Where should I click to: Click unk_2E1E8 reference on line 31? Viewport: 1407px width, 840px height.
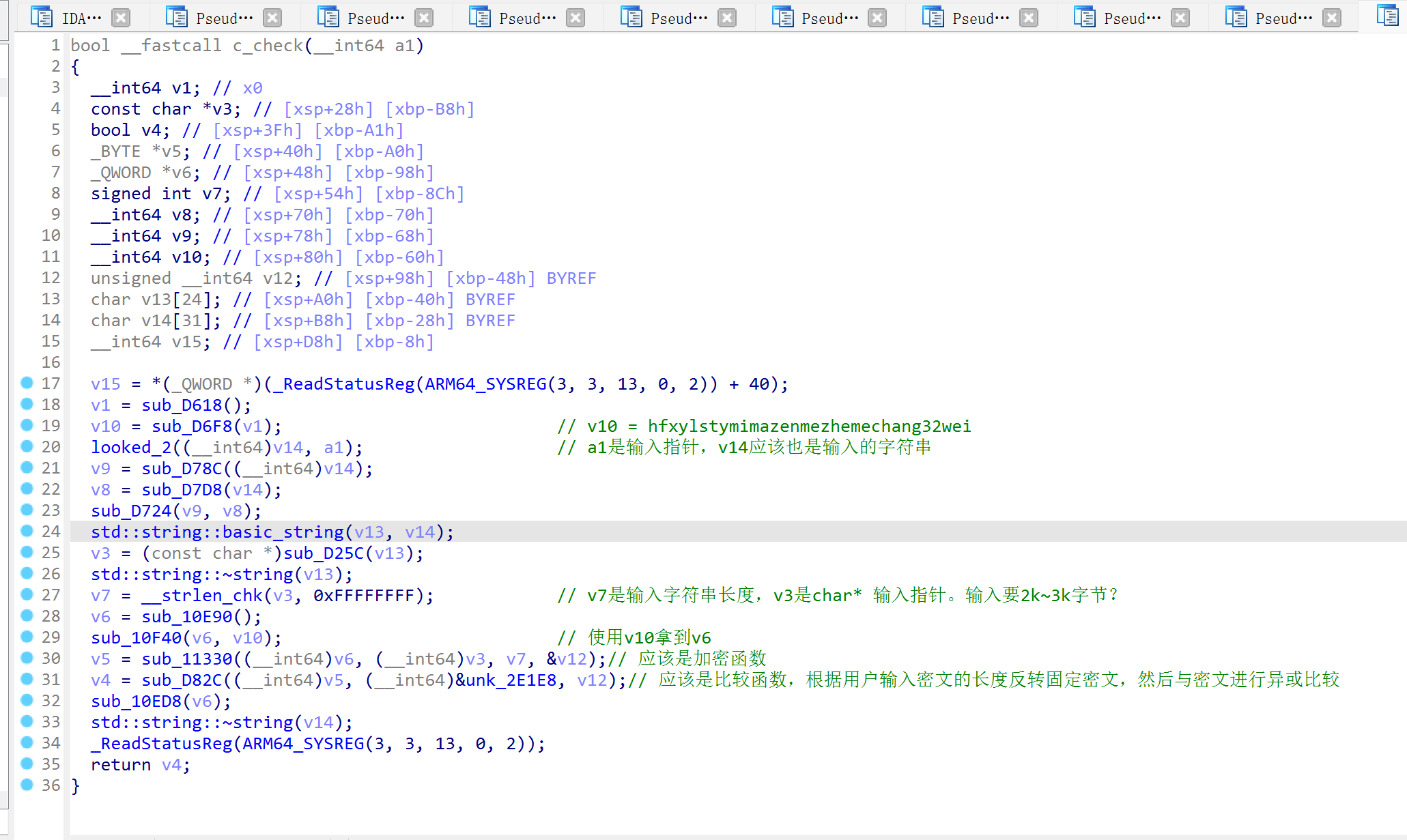(511, 680)
